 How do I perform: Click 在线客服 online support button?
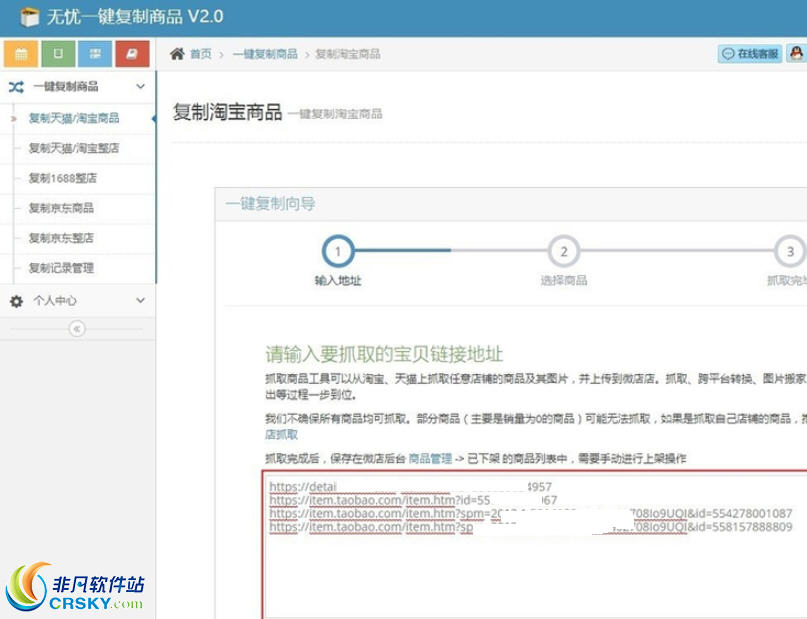(x=750, y=54)
